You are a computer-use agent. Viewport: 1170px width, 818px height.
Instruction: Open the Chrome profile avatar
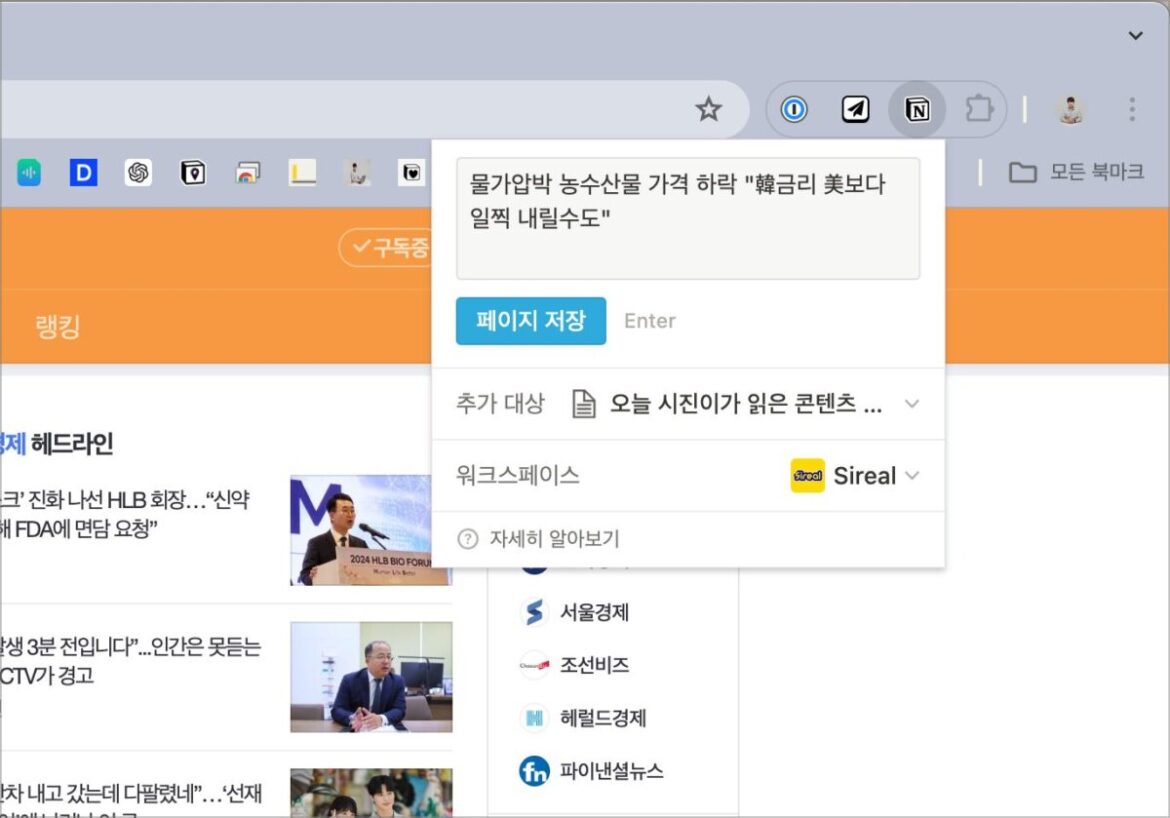click(1071, 110)
